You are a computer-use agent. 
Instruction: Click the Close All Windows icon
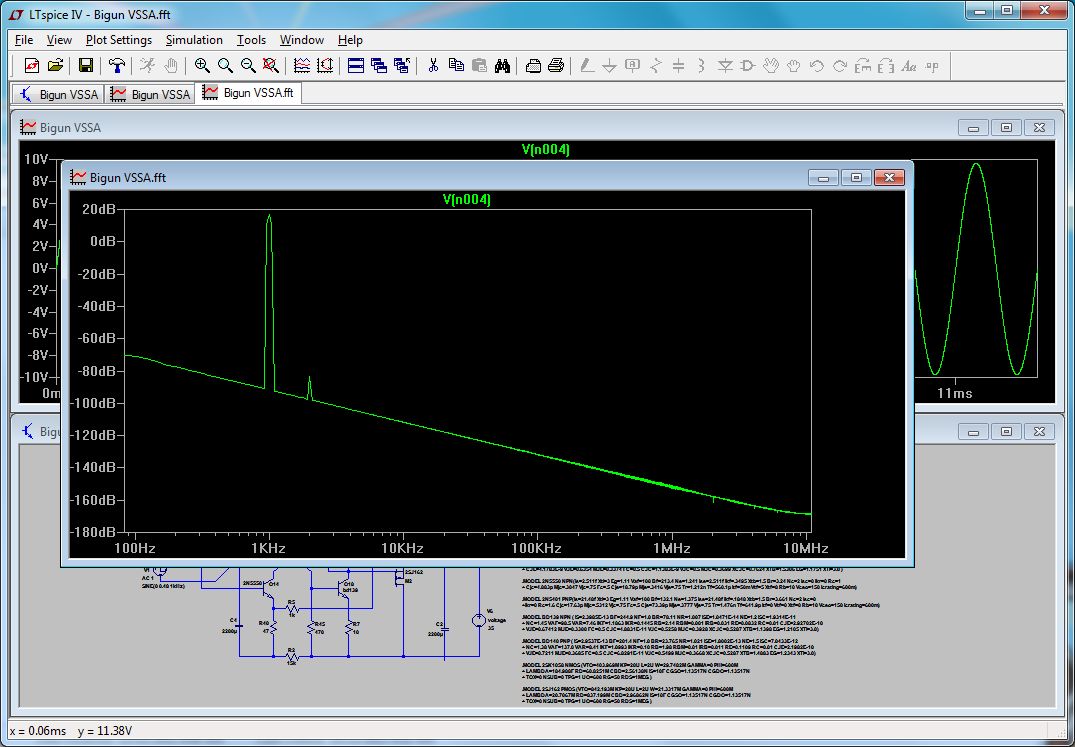pos(402,65)
